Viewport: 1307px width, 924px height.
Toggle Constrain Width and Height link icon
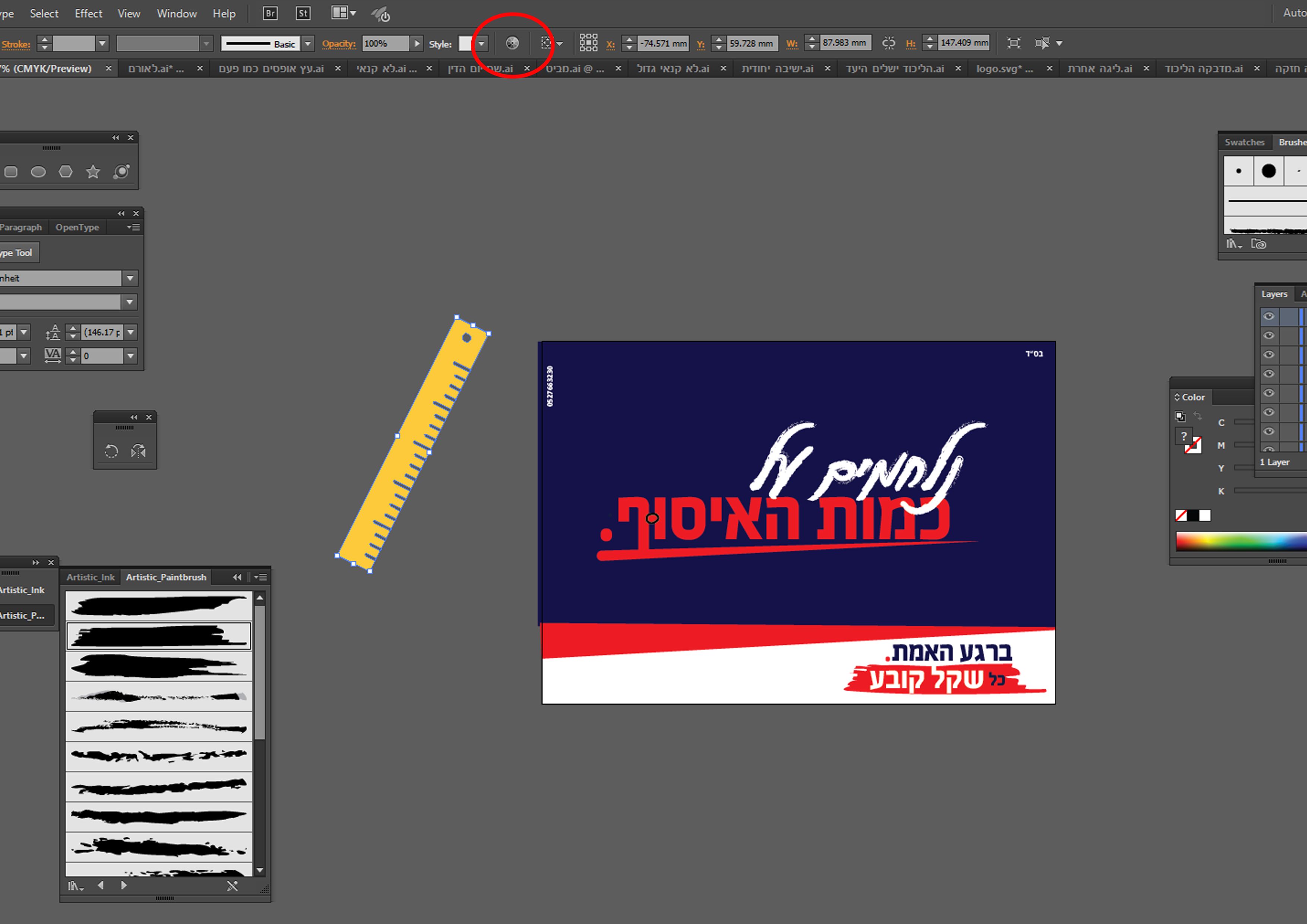tap(889, 43)
